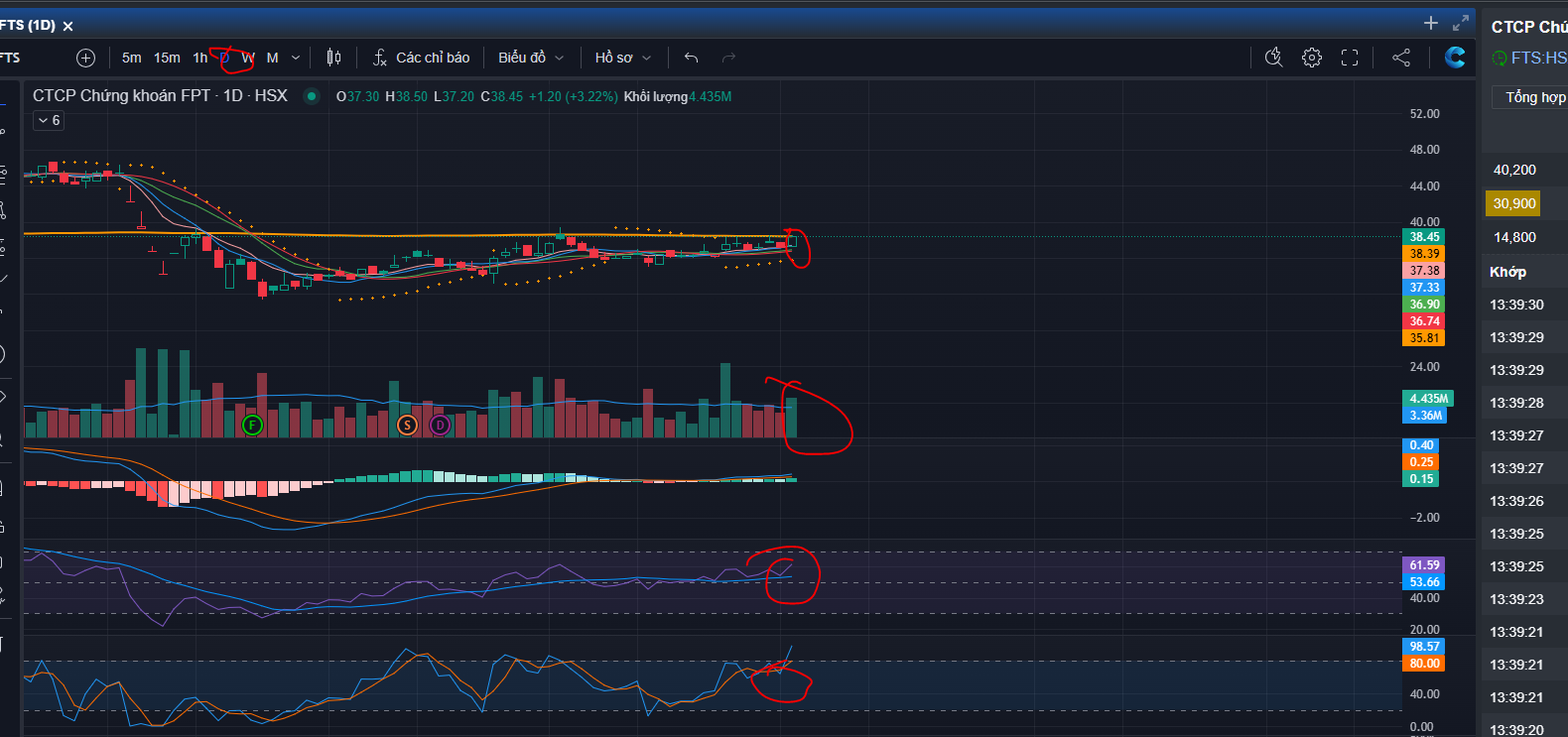This screenshot has width=1568, height=737.
Task: Expand the Hồ sơ dropdown
Action: click(x=623, y=58)
